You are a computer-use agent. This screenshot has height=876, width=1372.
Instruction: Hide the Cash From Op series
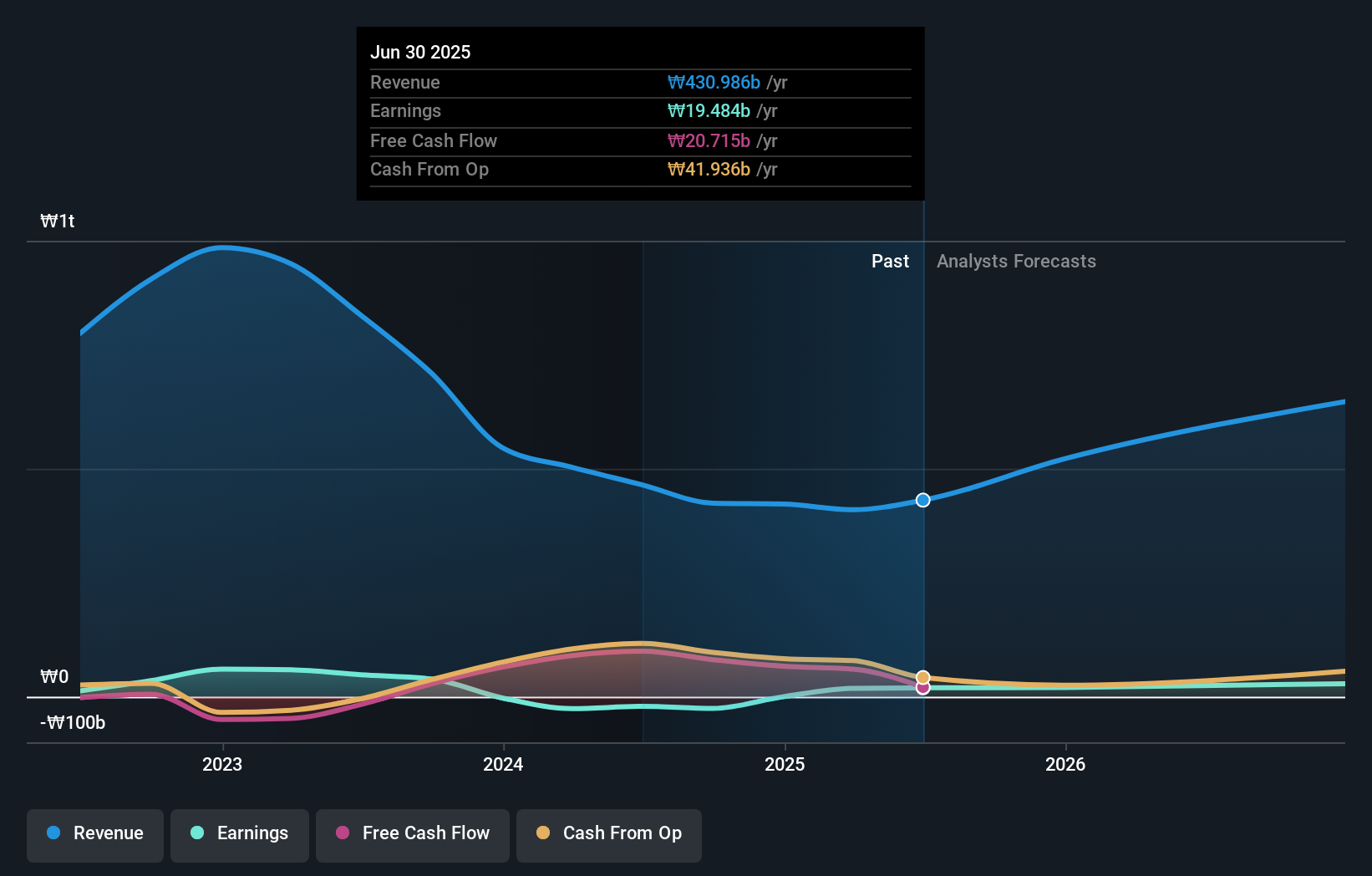click(x=608, y=833)
